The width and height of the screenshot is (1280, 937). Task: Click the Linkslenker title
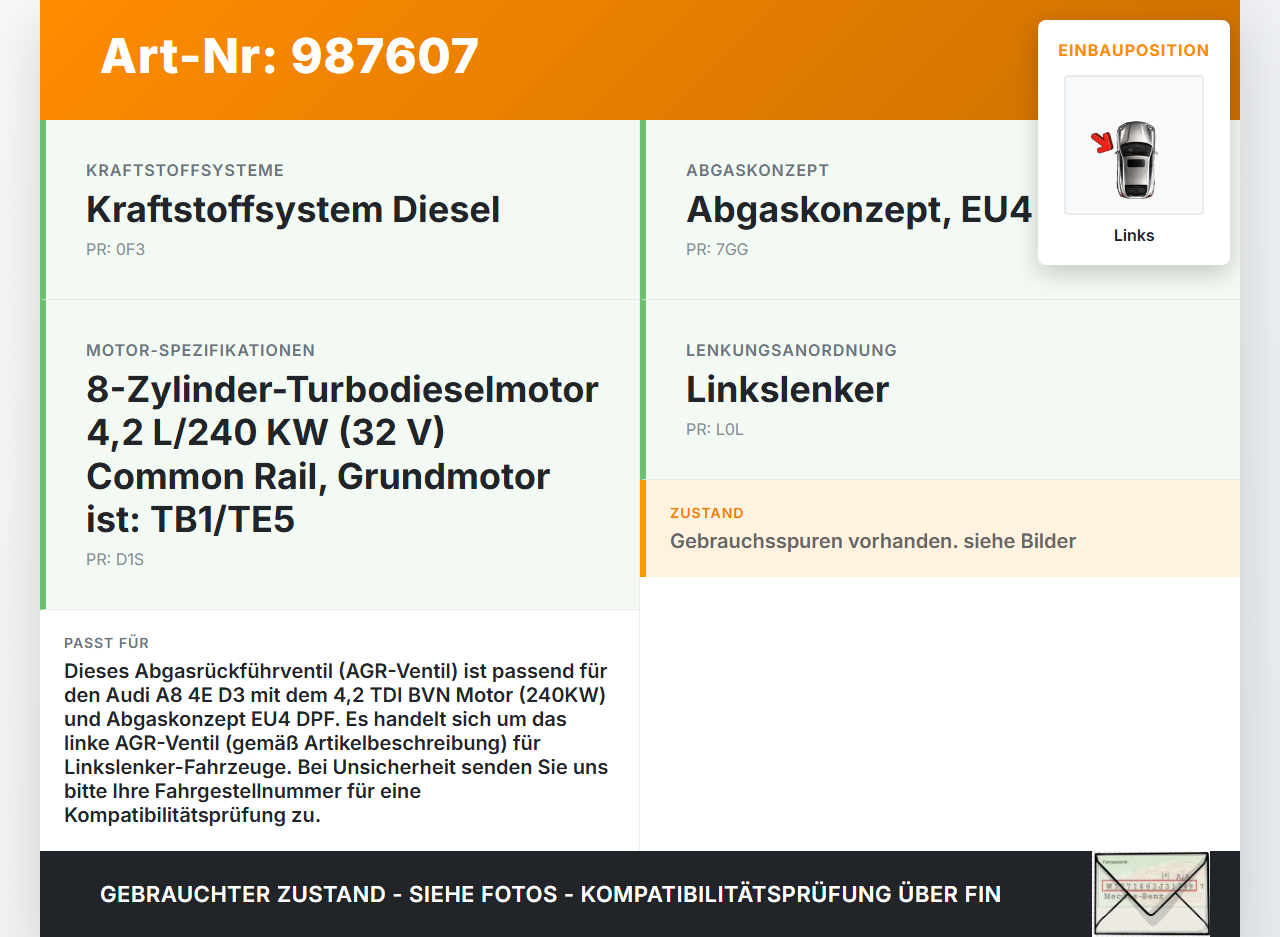point(787,390)
